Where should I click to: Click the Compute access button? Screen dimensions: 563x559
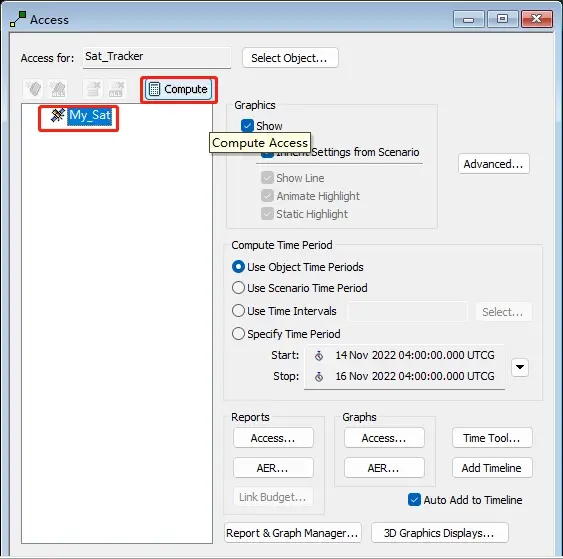point(178,89)
